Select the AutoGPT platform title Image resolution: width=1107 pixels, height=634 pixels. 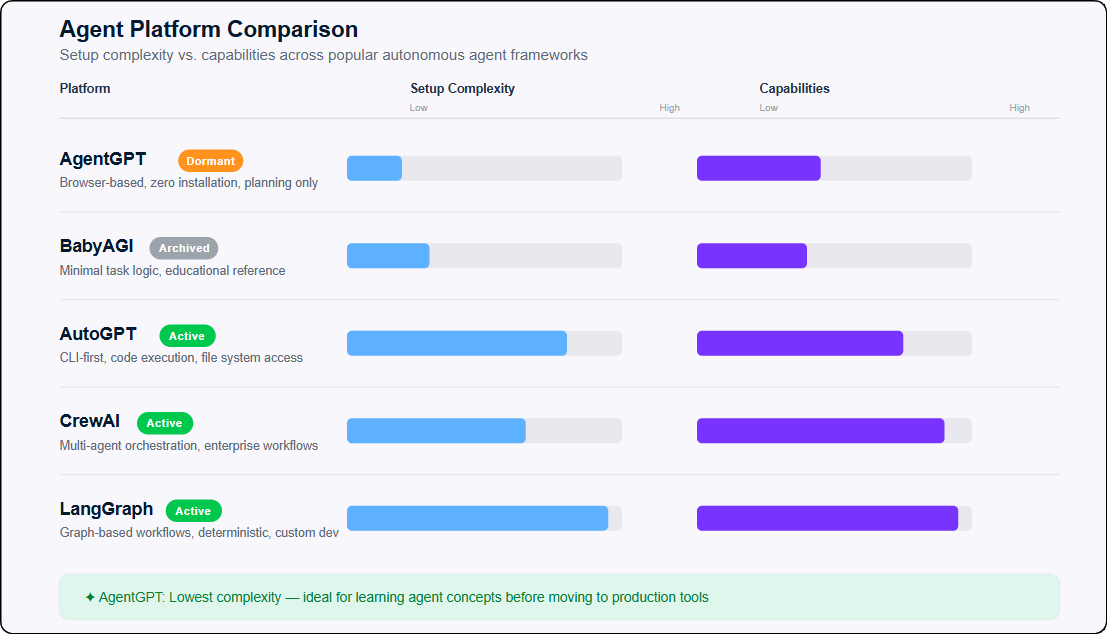pos(98,334)
